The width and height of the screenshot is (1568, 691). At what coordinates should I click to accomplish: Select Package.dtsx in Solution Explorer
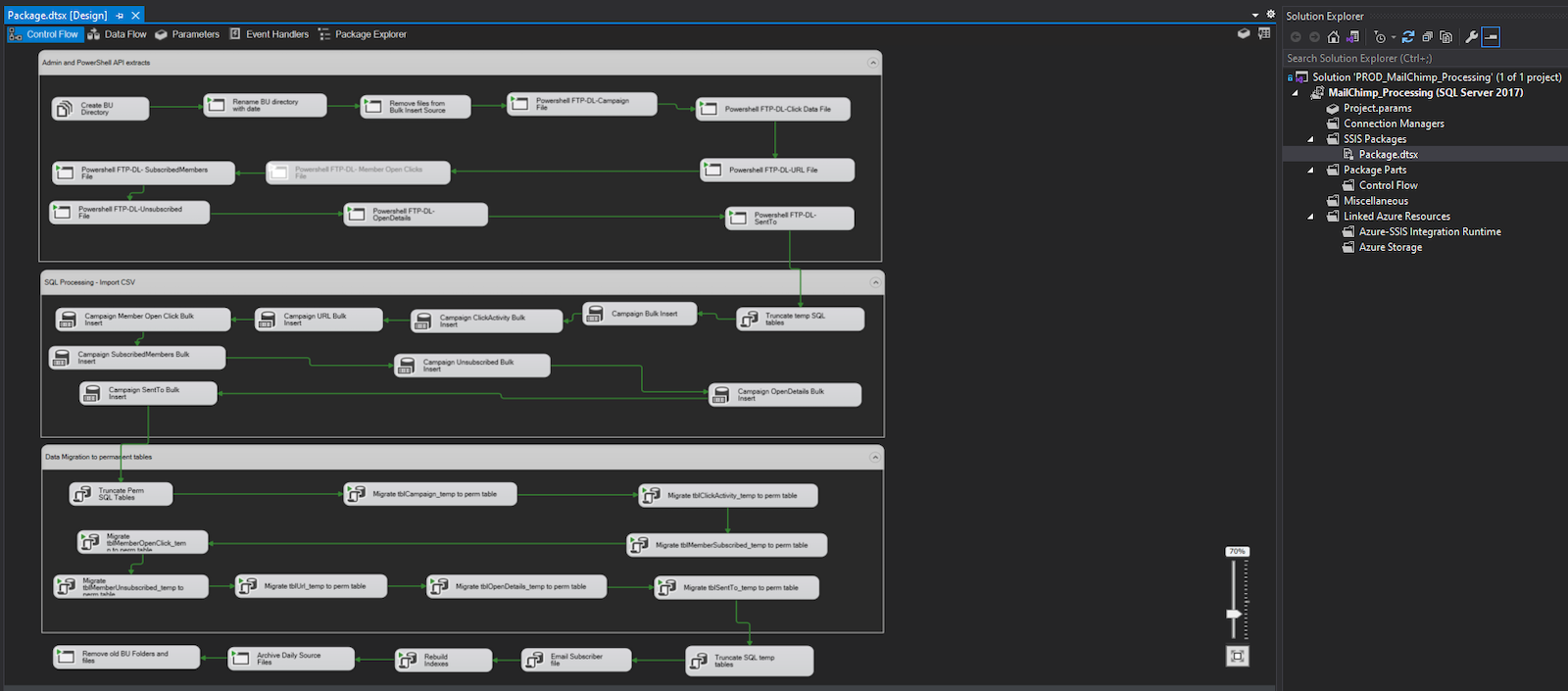(x=1388, y=155)
